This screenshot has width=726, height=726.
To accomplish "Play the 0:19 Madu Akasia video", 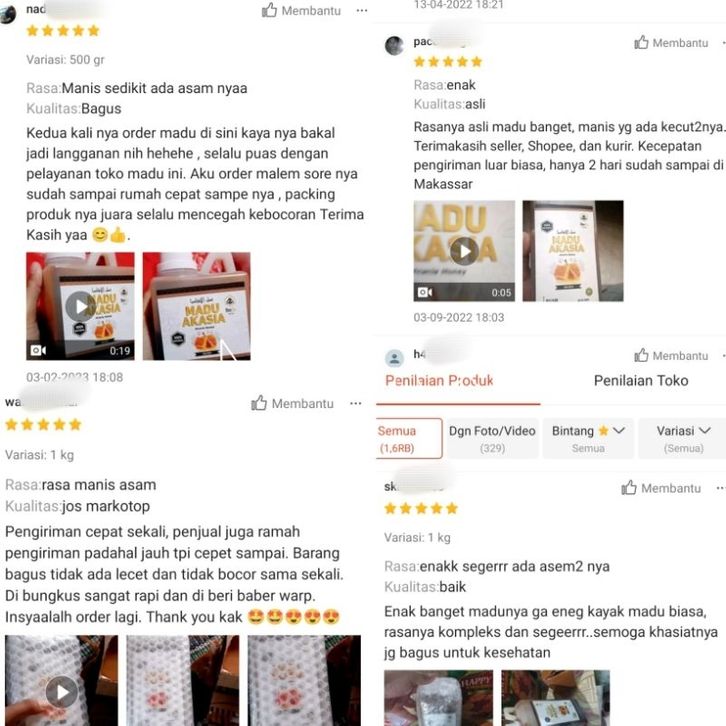I will click(x=80, y=306).
